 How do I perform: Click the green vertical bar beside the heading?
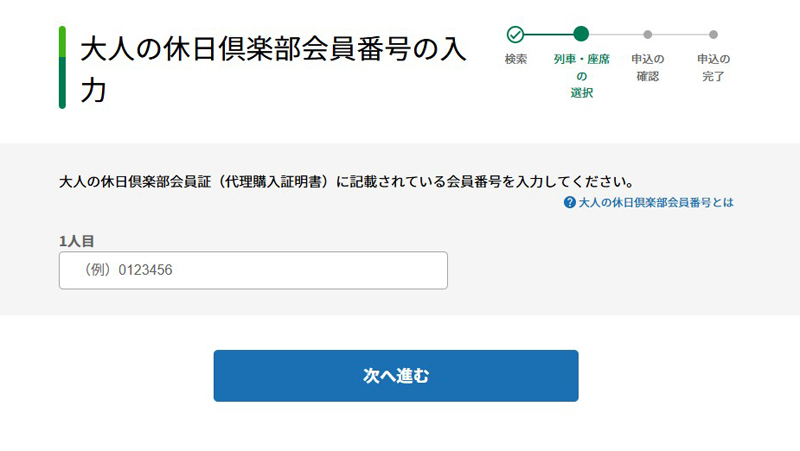pos(62,67)
